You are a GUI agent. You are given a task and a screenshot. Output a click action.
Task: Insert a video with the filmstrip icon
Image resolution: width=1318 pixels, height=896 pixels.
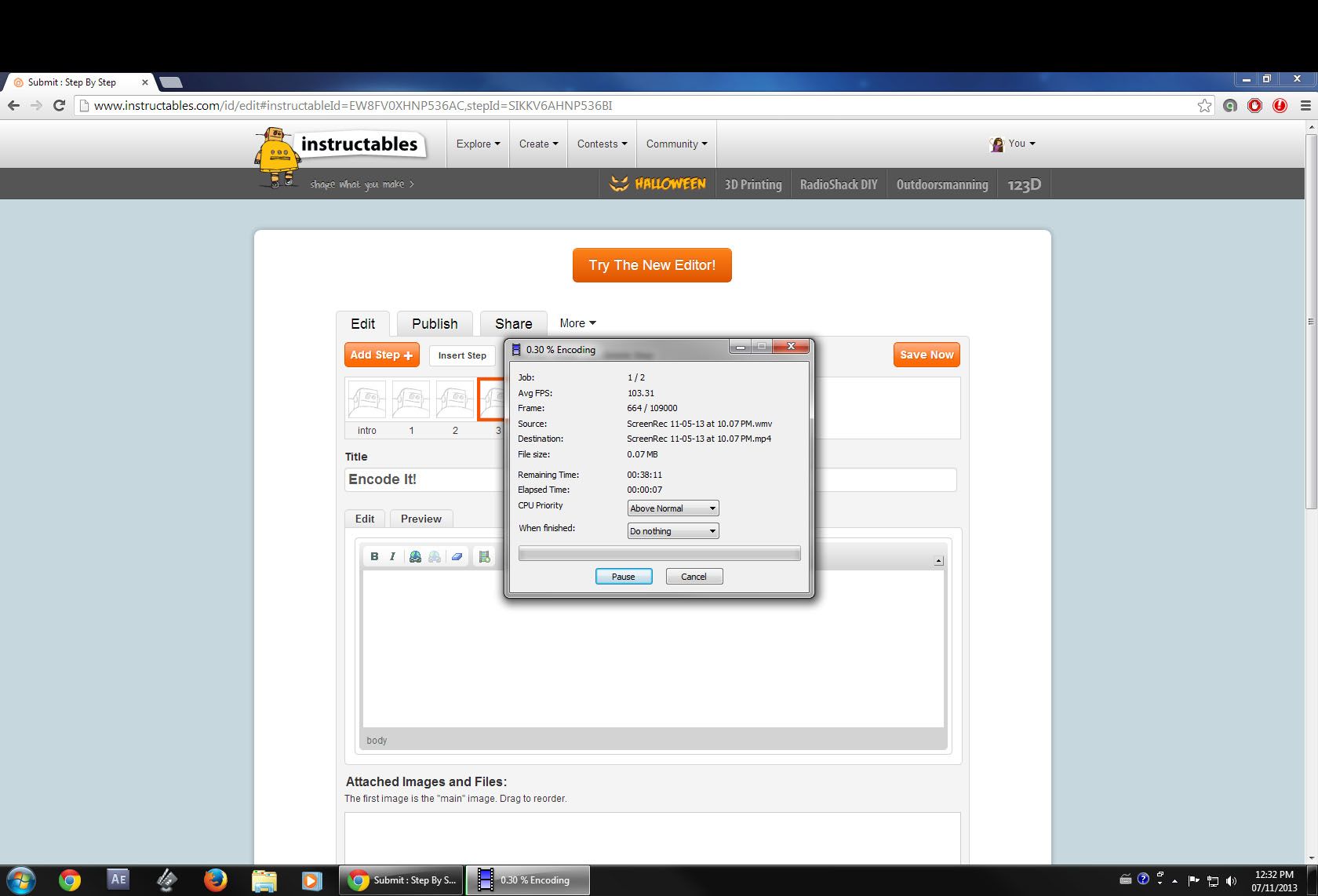[484, 557]
